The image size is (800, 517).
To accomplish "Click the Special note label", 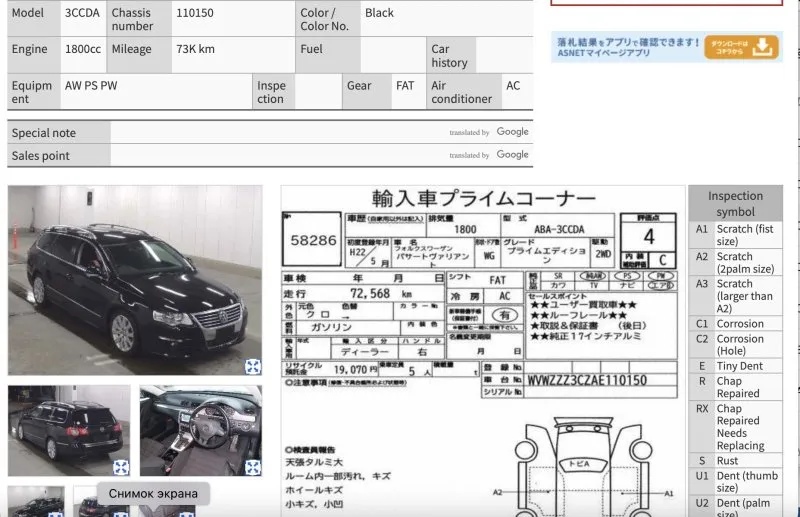I will [44, 133].
